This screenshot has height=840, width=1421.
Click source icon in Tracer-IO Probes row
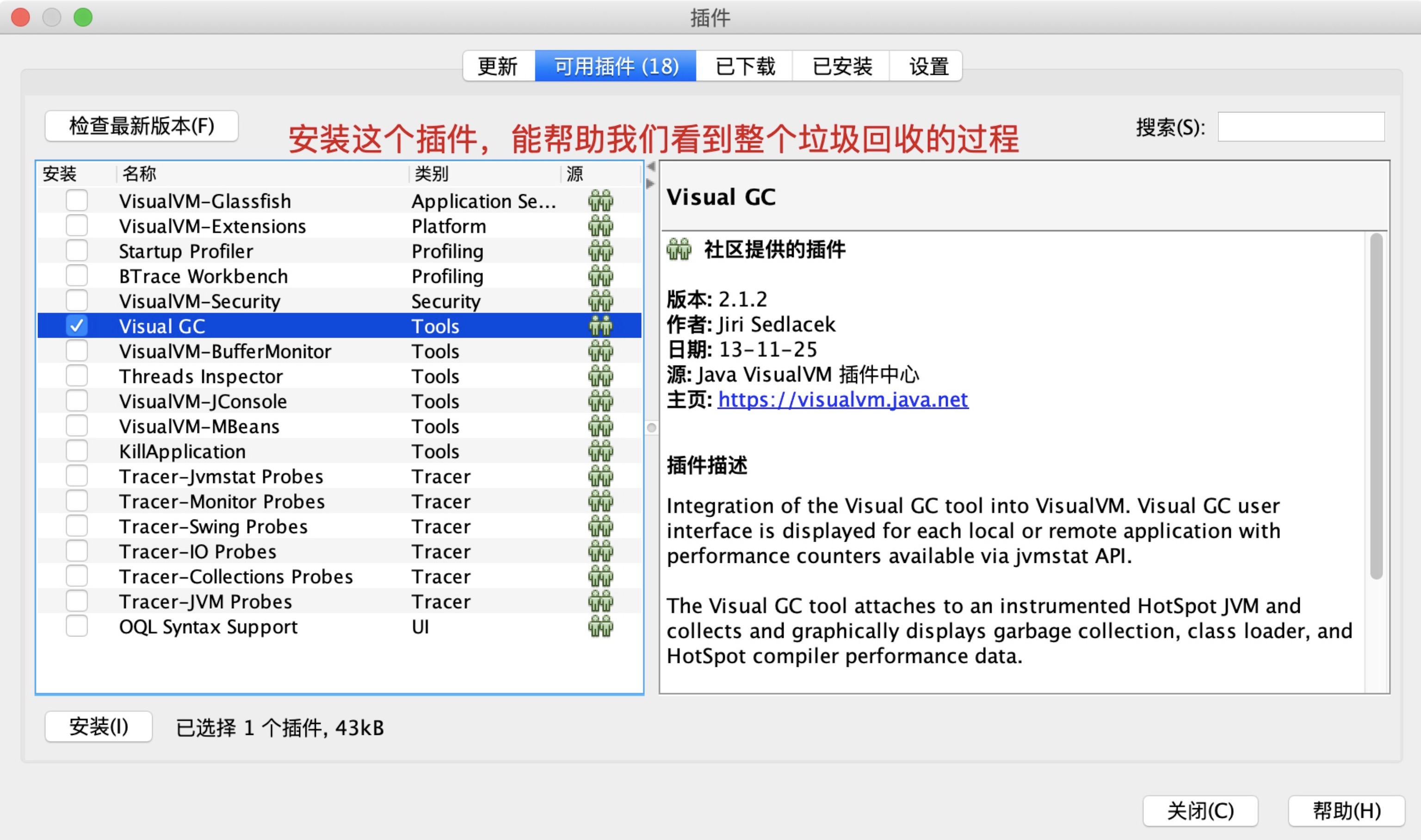click(x=600, y=551)
